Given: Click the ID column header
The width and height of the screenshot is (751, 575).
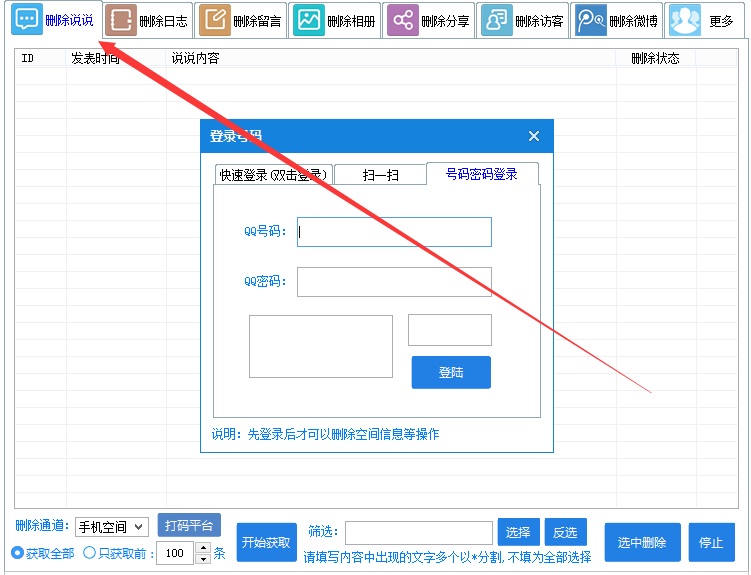Looking at the screenshot, I should point(41,58).
